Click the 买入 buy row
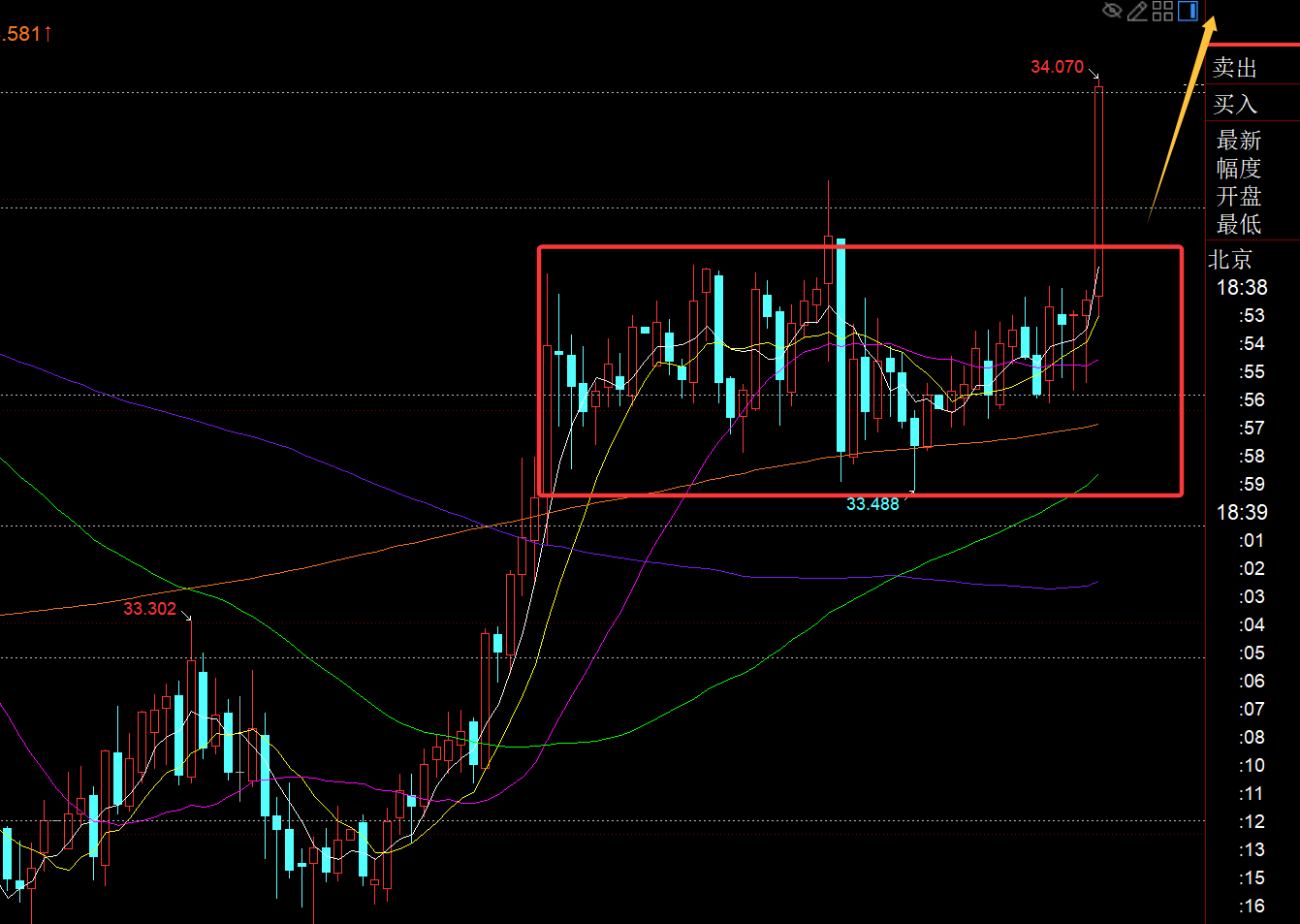 point(1252,104)
